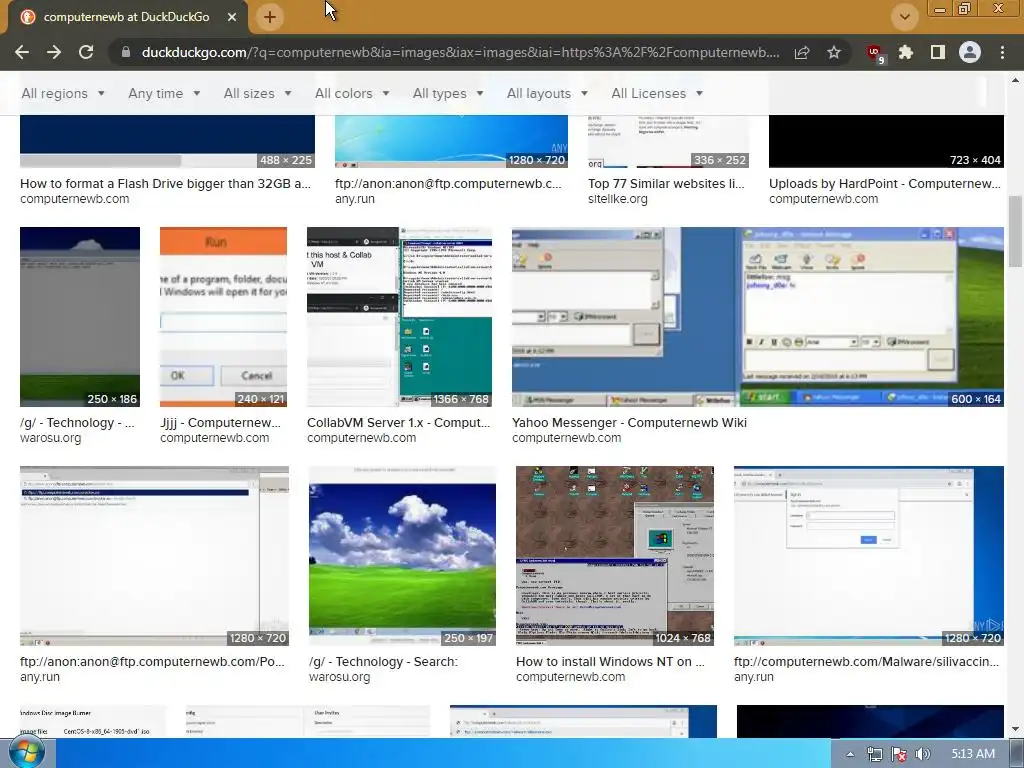Share this page icon in address bar

802,52
